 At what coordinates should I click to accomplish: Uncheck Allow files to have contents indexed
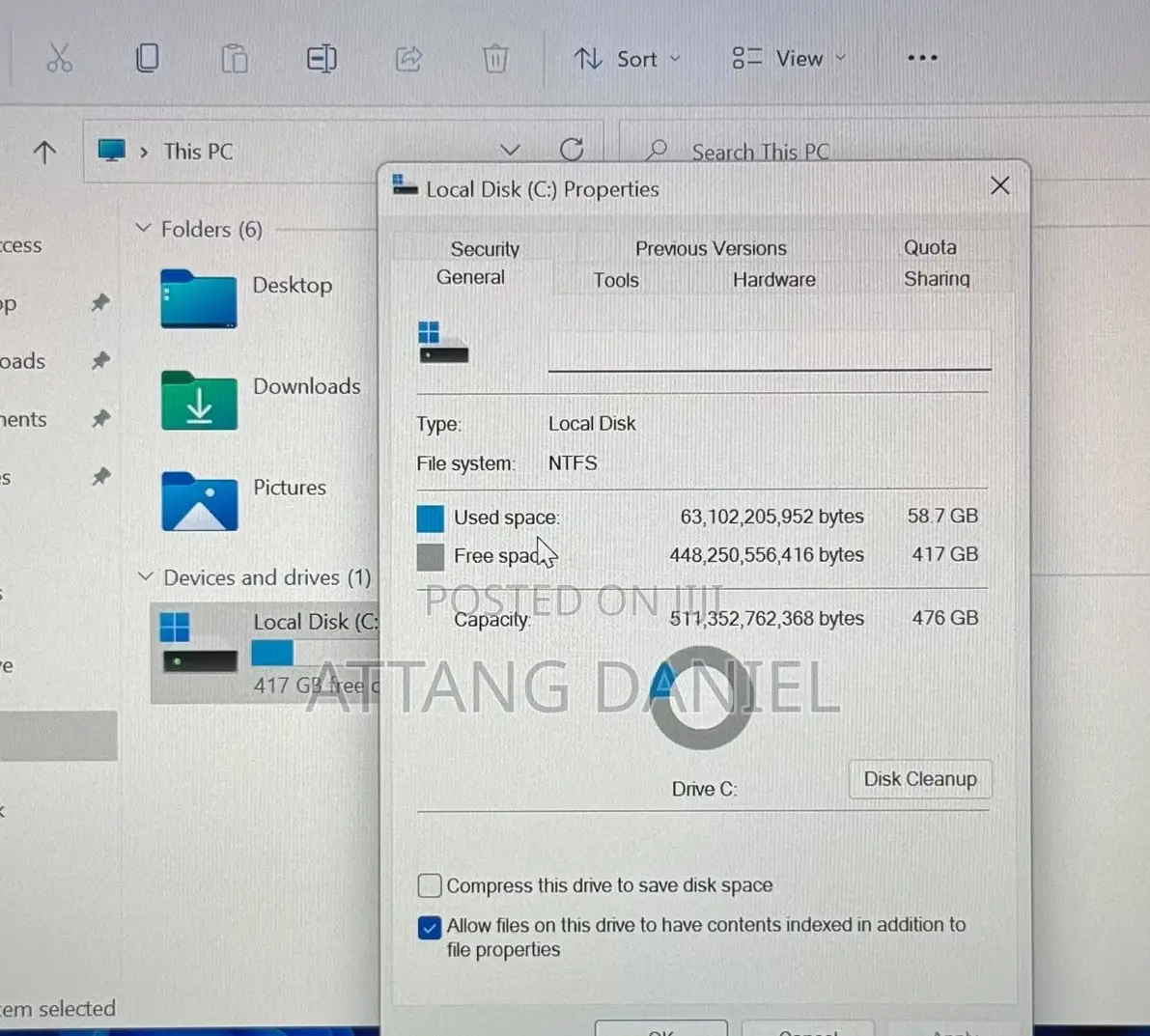coord(429,927)
